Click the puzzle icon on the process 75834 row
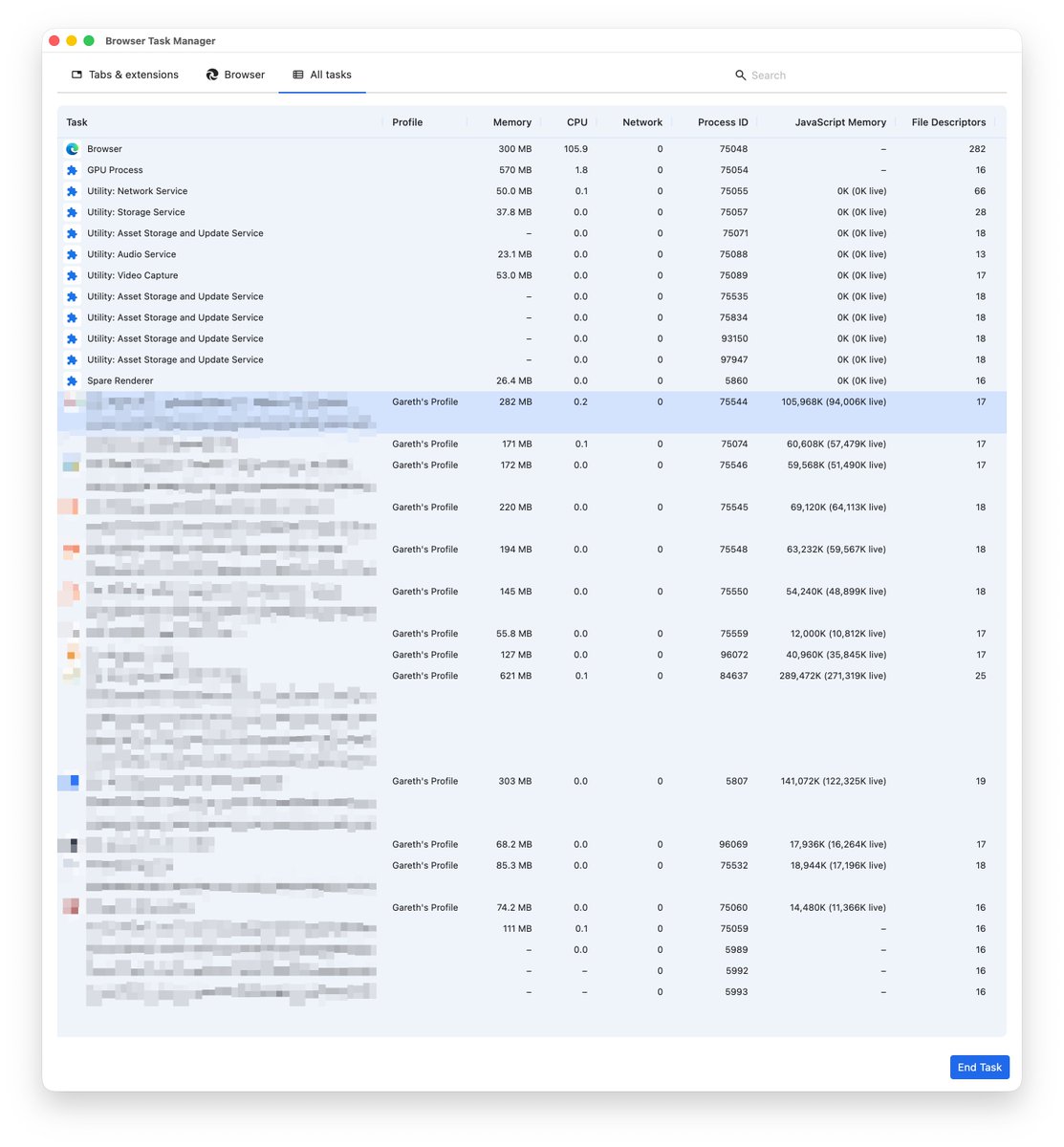Screen dimensions: 1064x1147 pos(72,317)
